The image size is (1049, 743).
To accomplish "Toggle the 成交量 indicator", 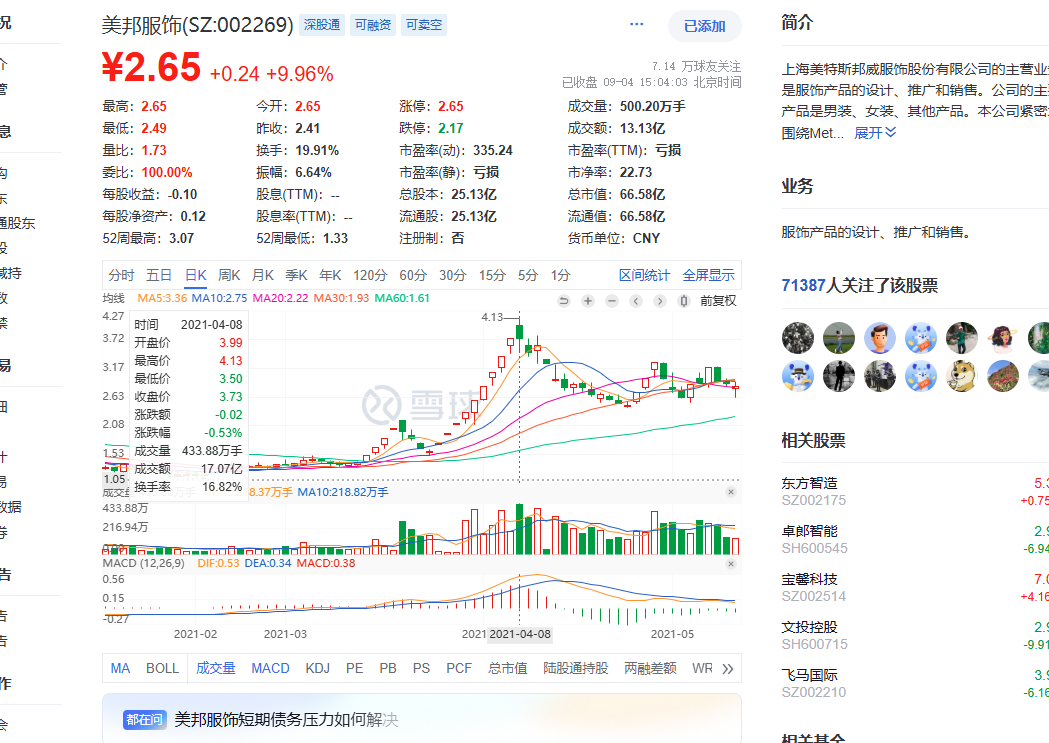I will click(215, 669).
